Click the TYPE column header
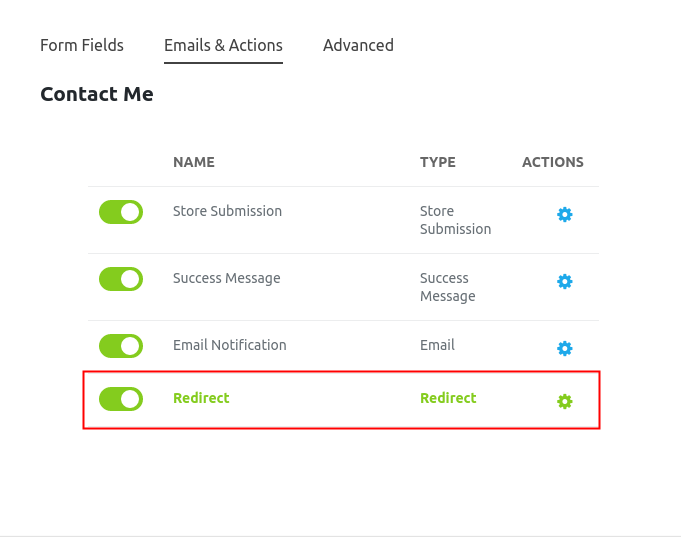The height and width of the screenshot is (537, 681). click(x=438, y=162)
